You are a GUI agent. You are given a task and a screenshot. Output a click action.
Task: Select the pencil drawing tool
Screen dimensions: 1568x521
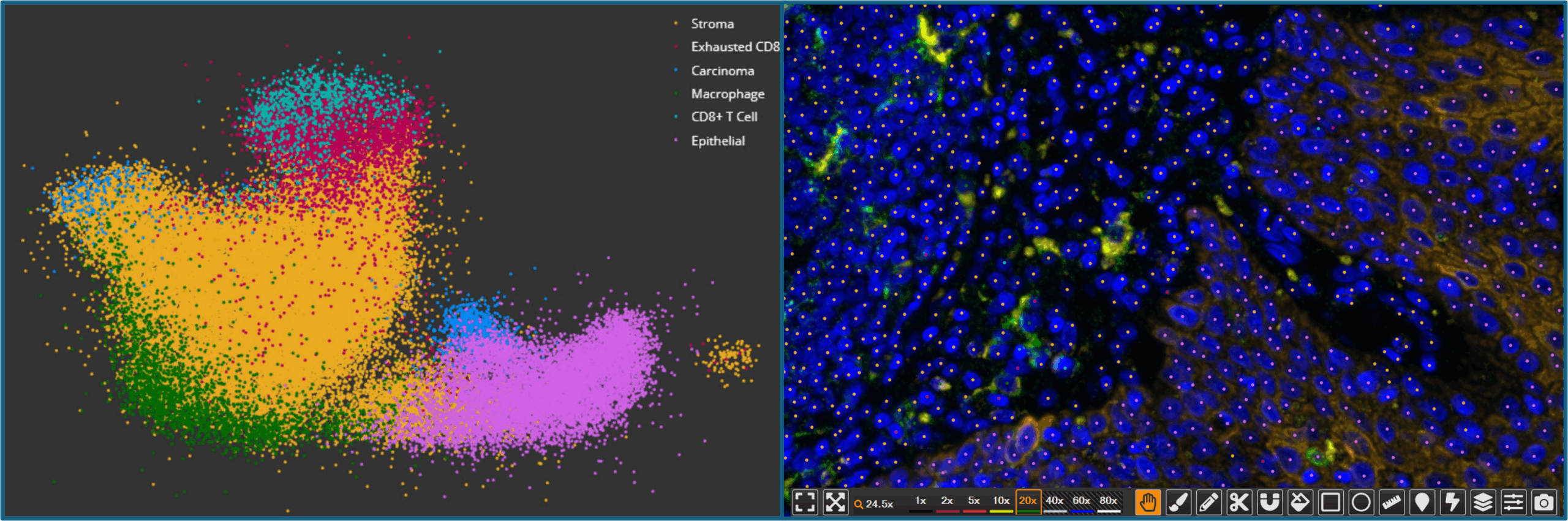[1209, 503]
